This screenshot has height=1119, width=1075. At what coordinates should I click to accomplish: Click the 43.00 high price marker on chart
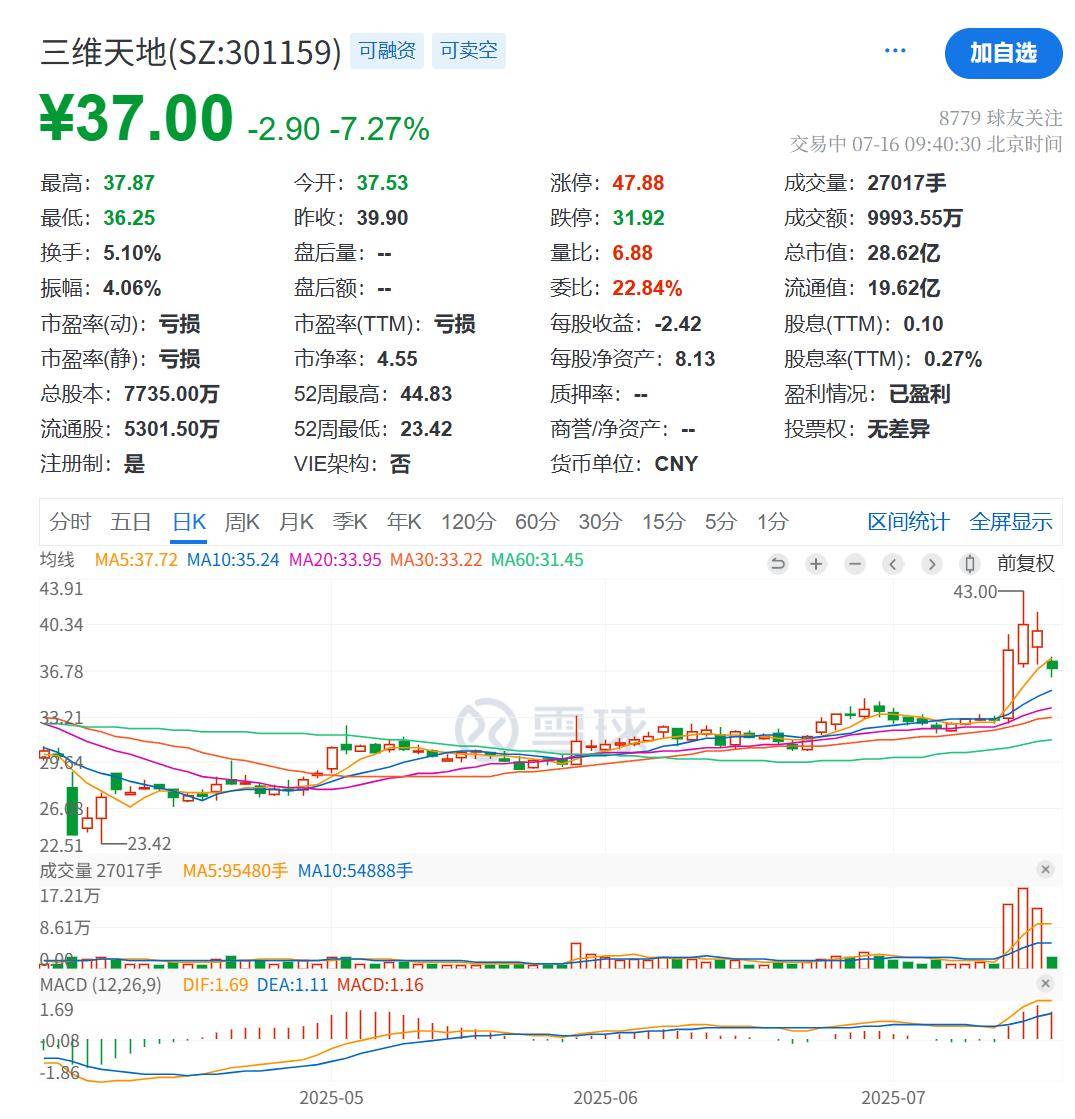coord(975,592)
